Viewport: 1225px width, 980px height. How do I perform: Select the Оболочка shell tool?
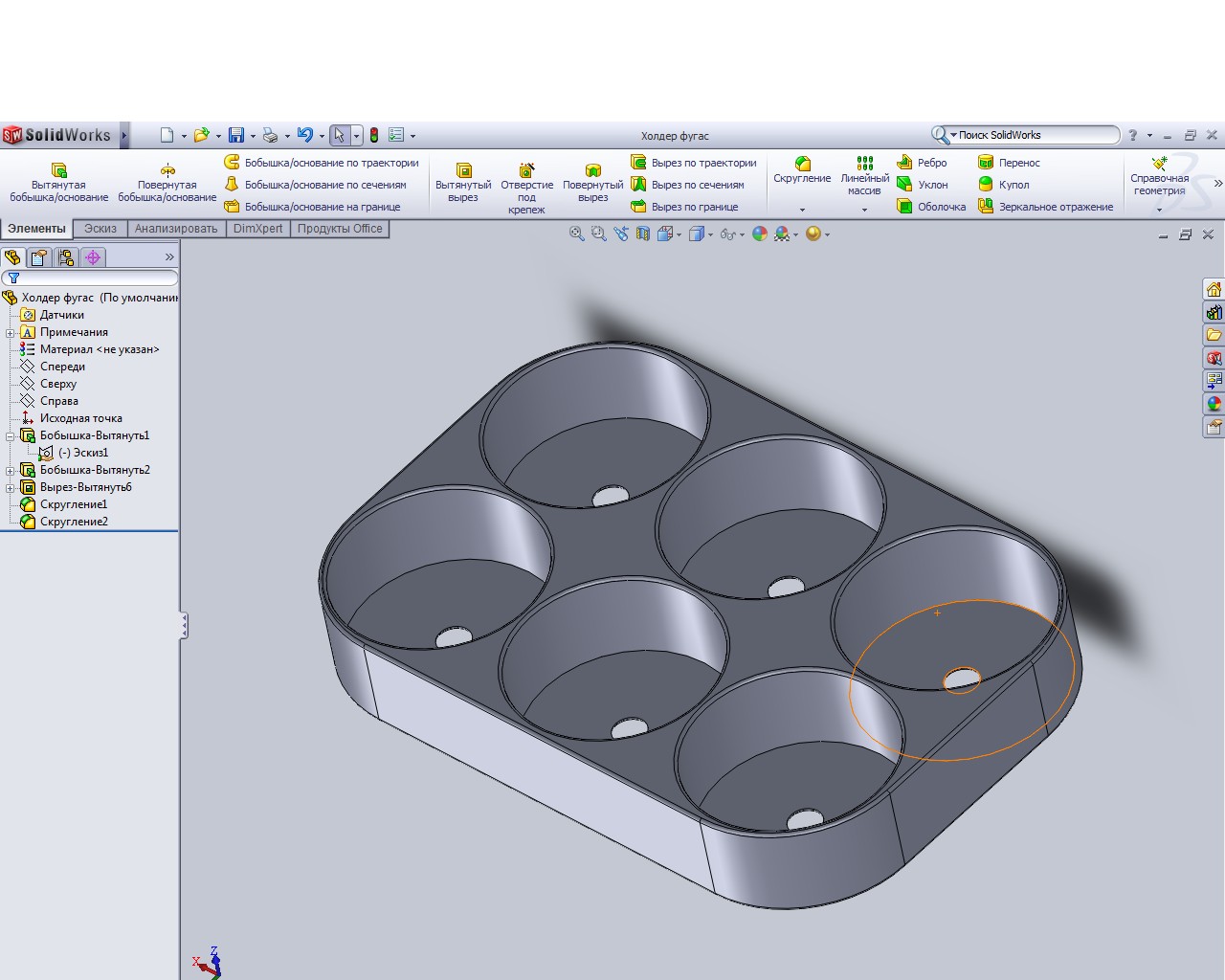(x=904, y=207)
